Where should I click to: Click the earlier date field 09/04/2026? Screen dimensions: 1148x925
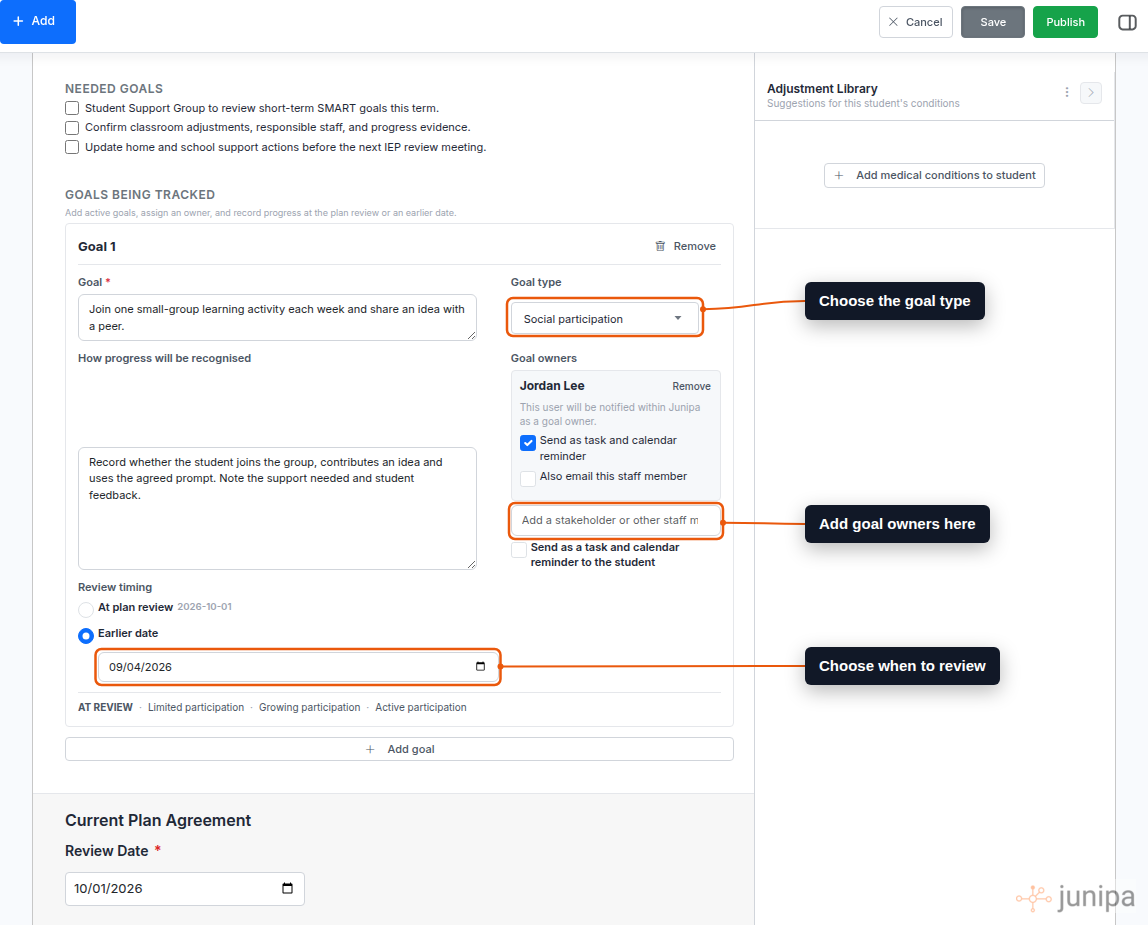click(297, 666)
